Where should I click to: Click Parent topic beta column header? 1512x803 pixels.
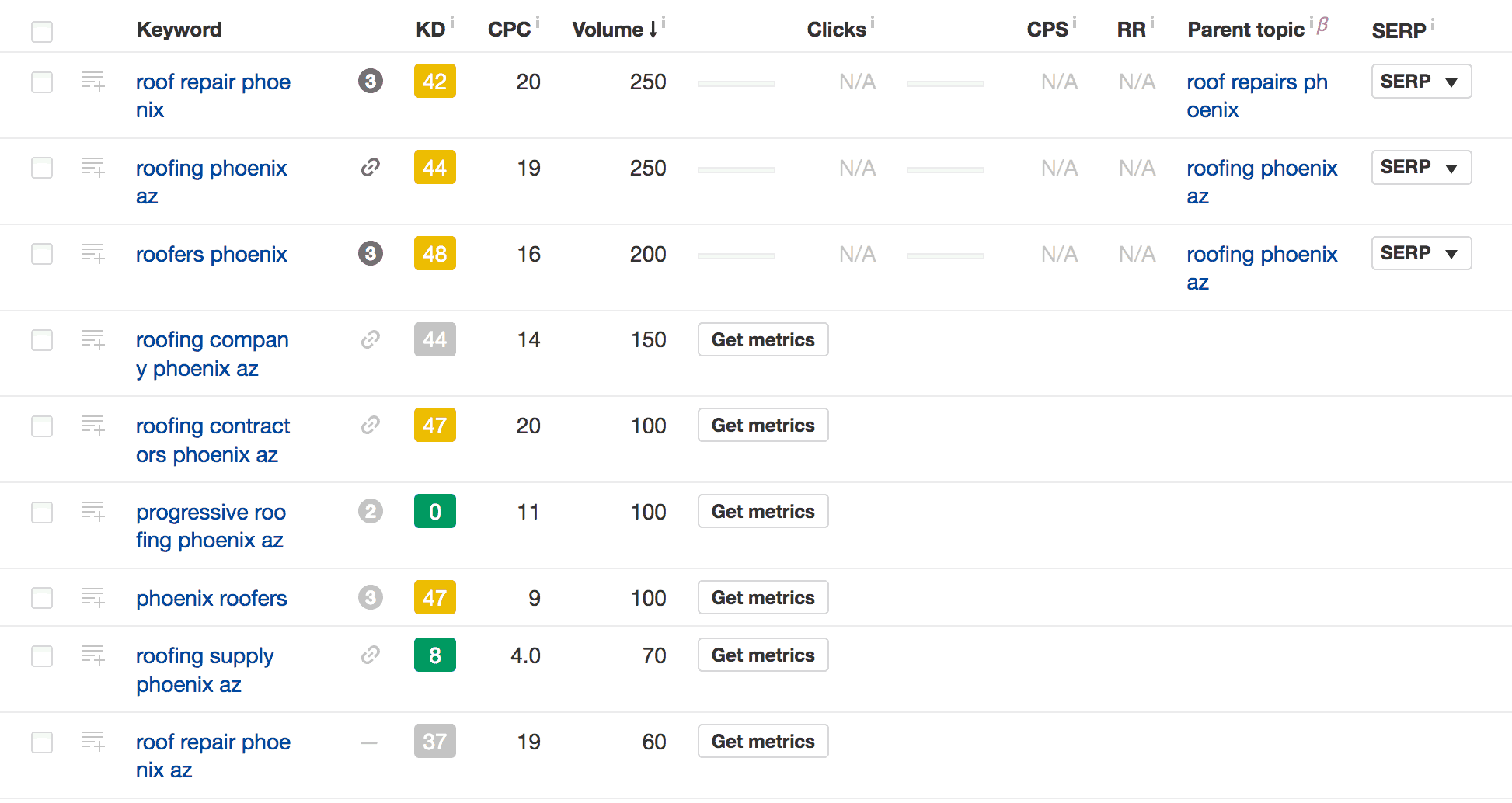(x=1245, y=30)
